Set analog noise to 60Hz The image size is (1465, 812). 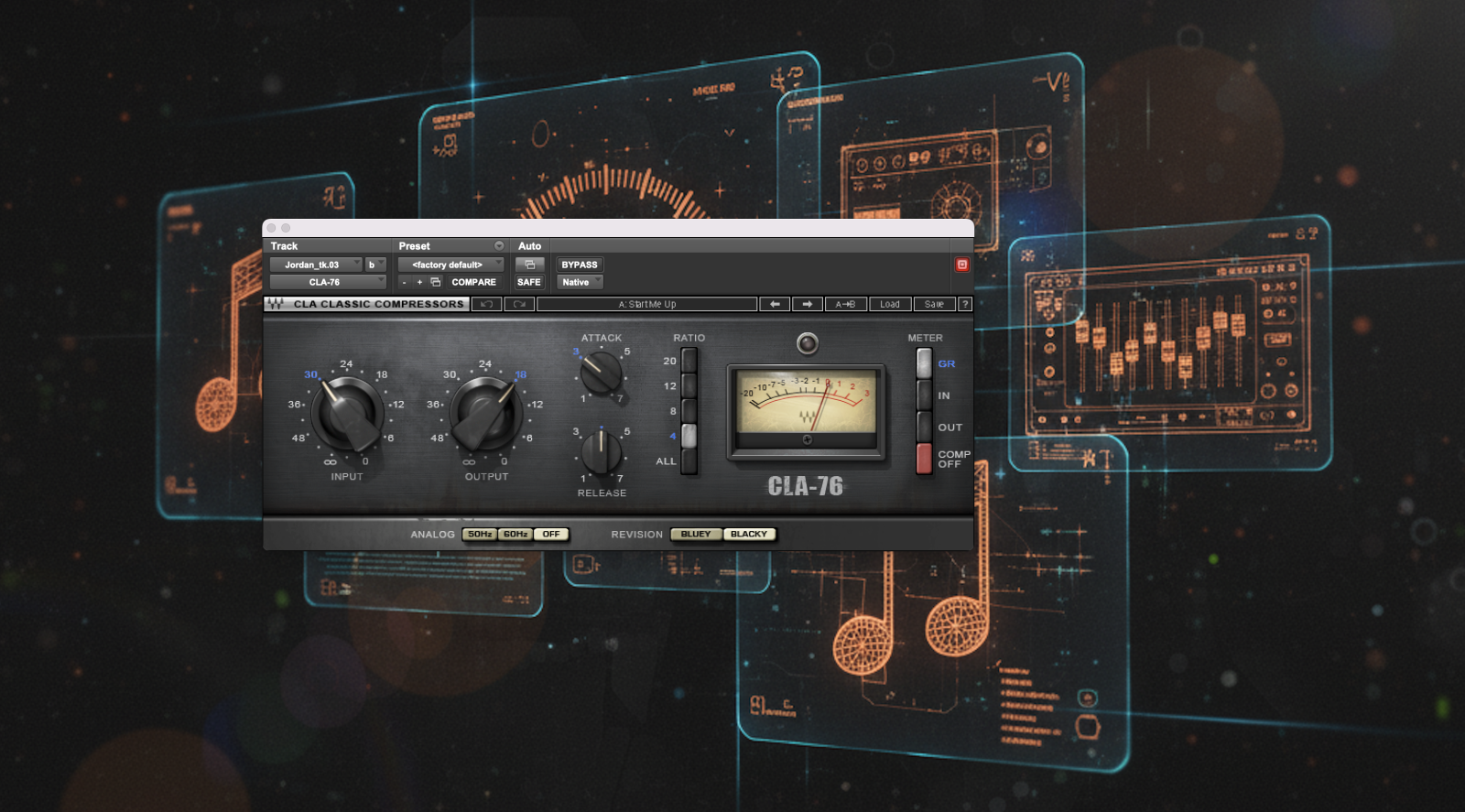point(515,534)
